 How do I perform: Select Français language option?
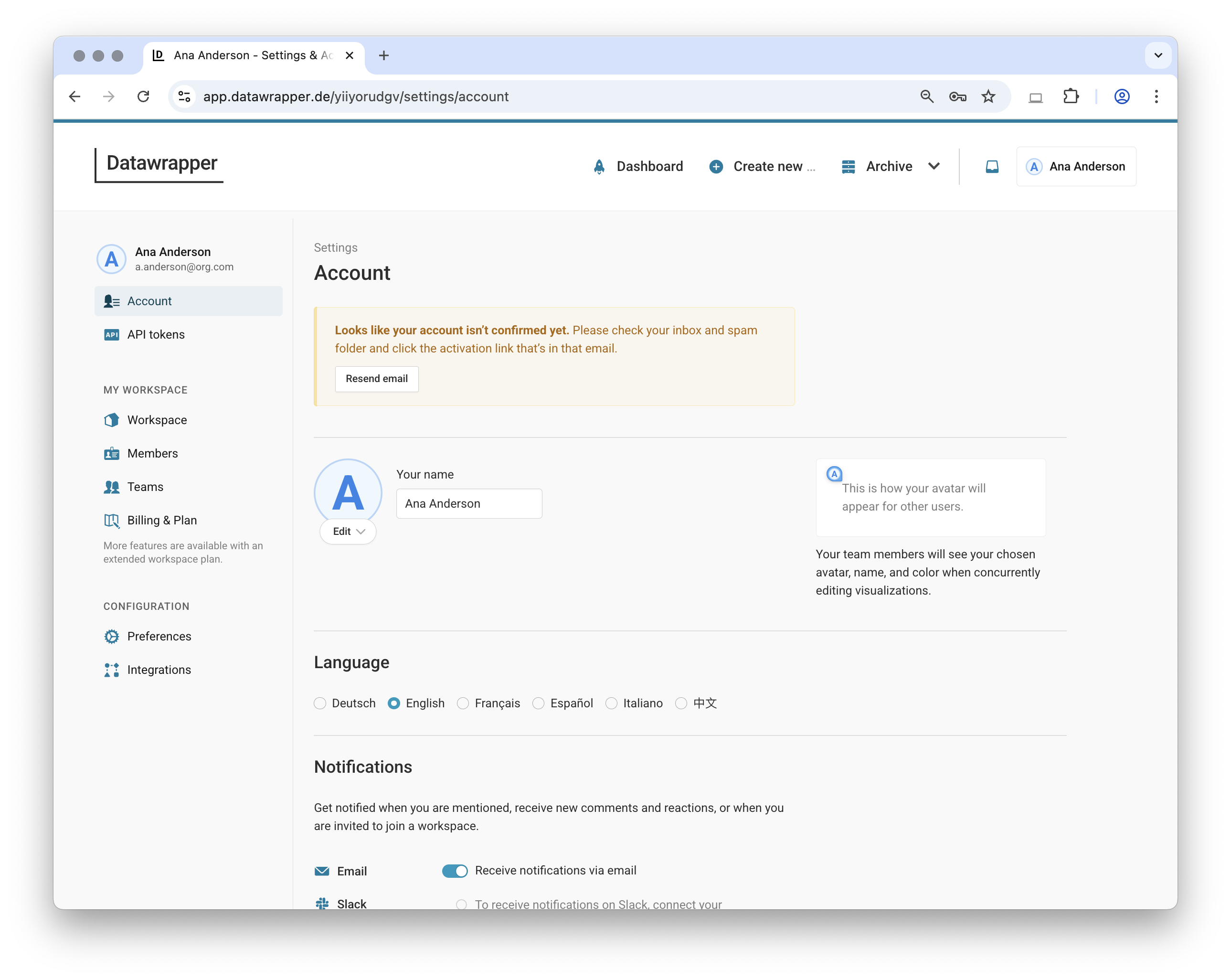463,703
